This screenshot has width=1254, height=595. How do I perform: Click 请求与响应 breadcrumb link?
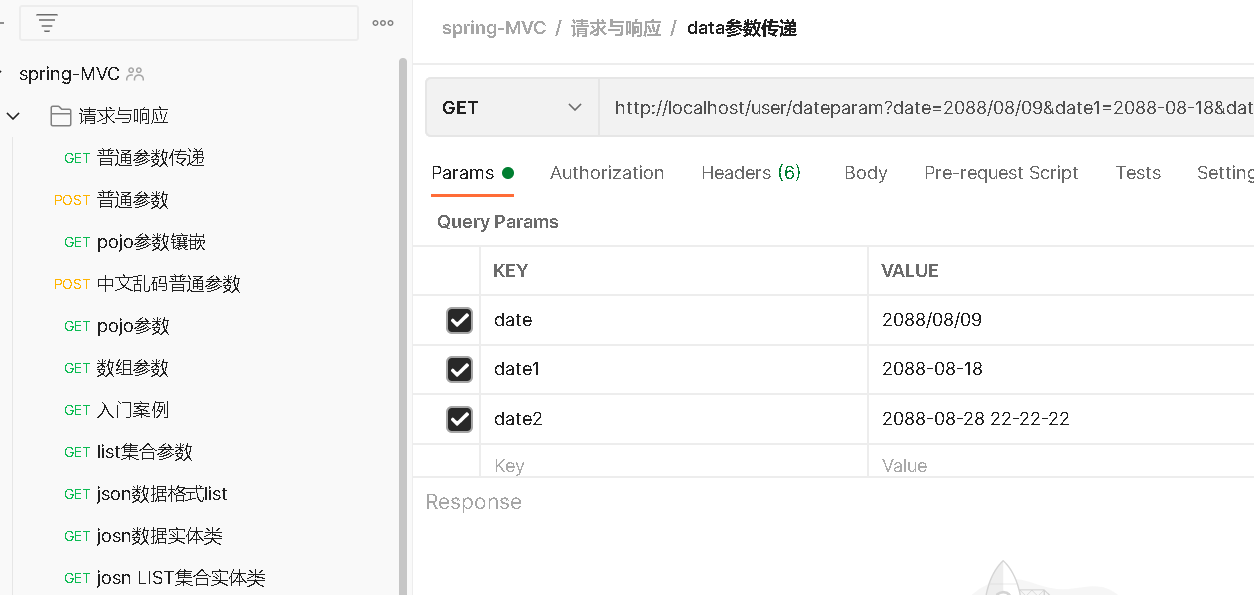[616, 28]
